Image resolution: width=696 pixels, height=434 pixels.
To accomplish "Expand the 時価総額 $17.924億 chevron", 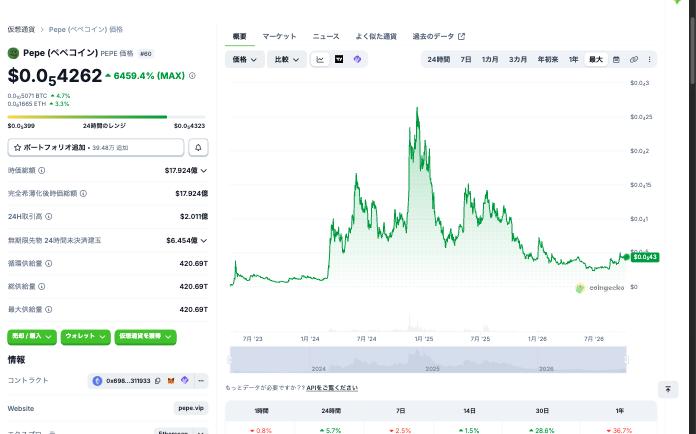I will tap(204, 171).
